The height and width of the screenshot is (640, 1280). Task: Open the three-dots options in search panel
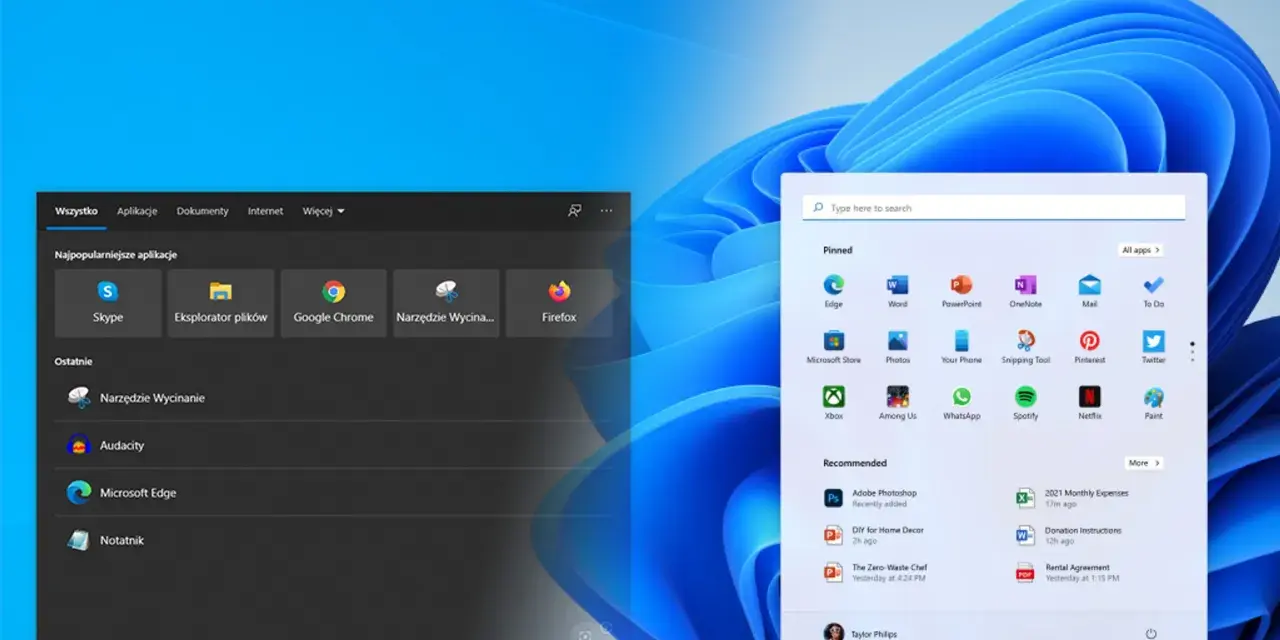606,211
